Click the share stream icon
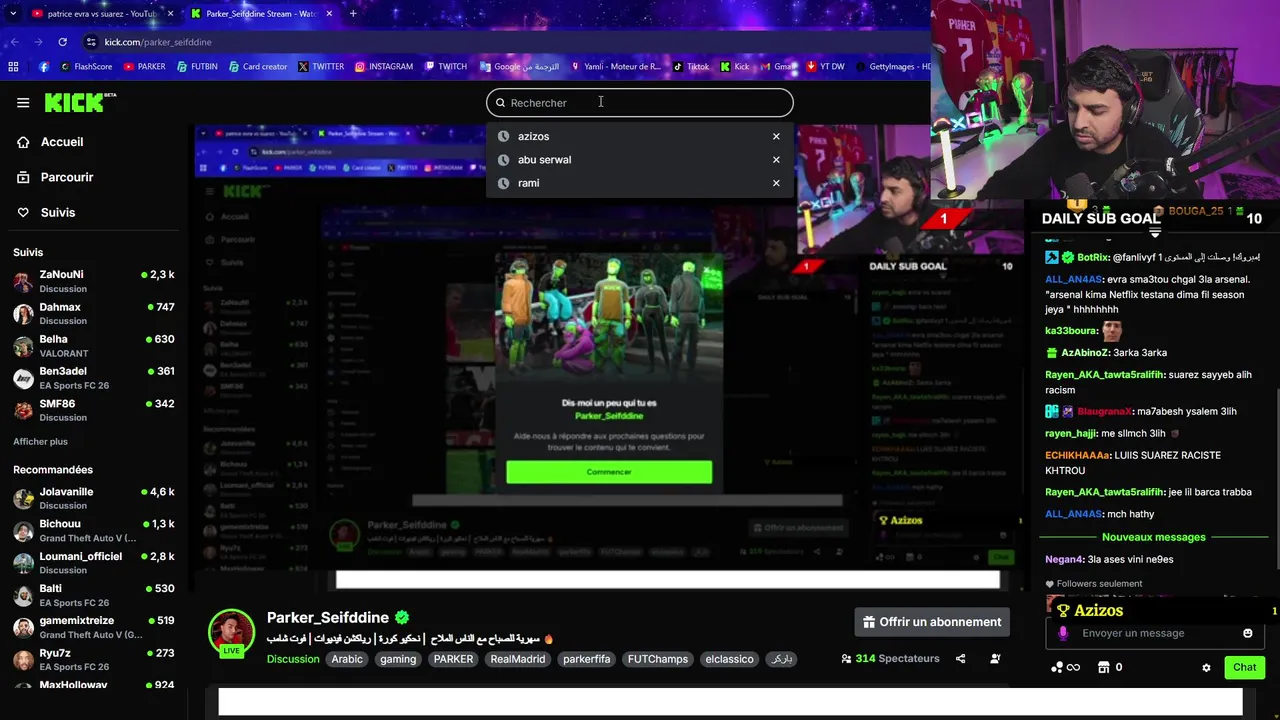The width and height of the screenshot is (1280, 720). pos(961,659)
